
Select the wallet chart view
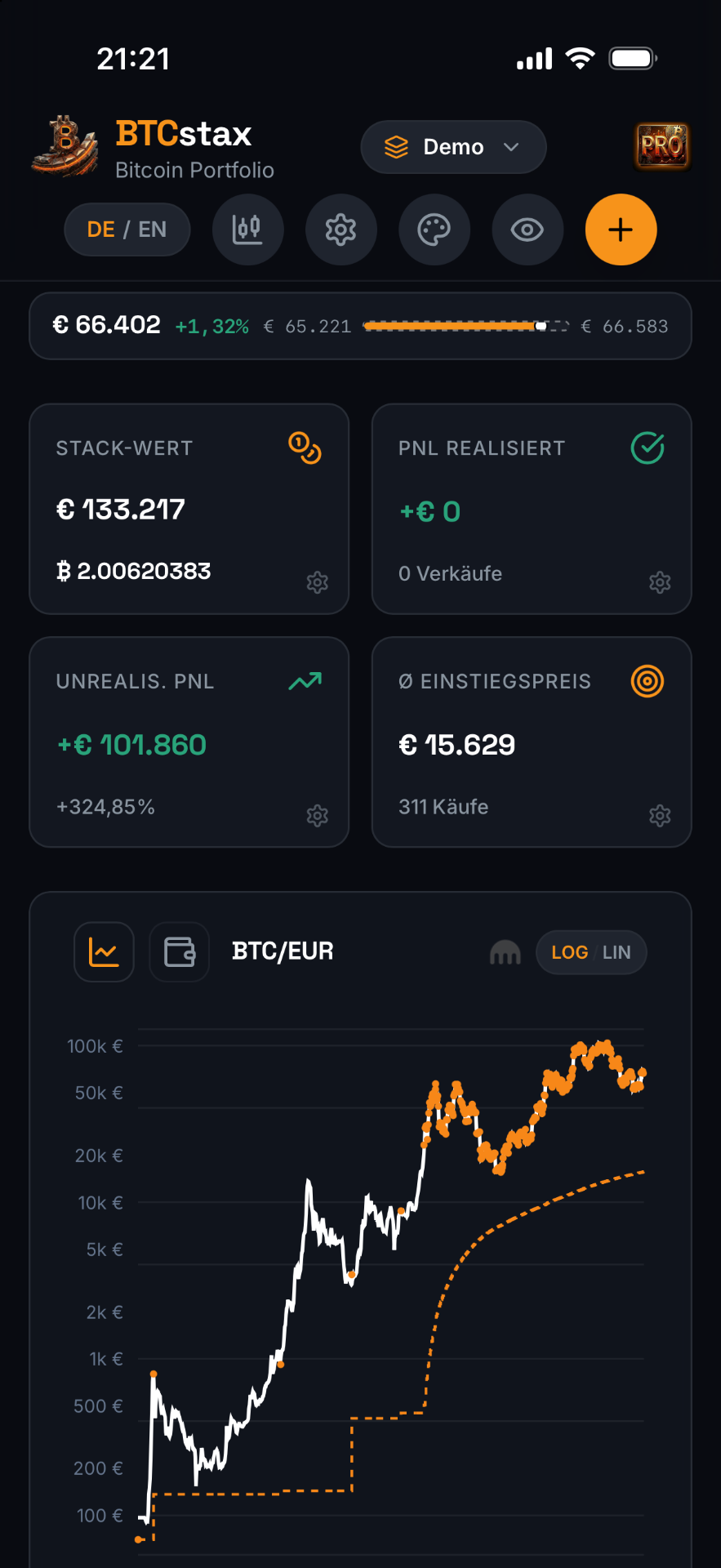click(x=180, y=952)
